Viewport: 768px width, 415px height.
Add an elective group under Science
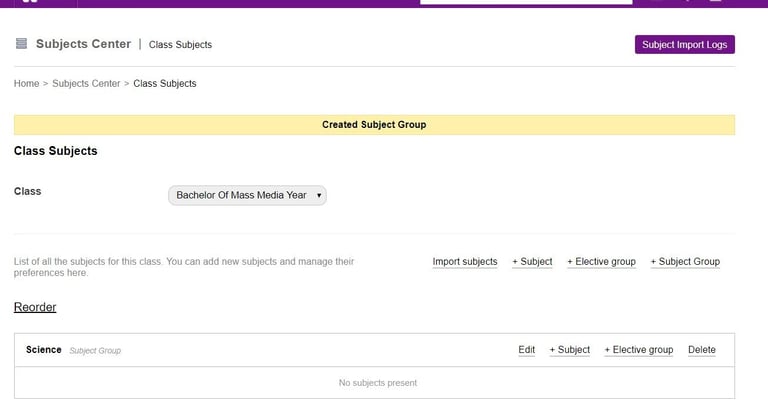(639, 350)
